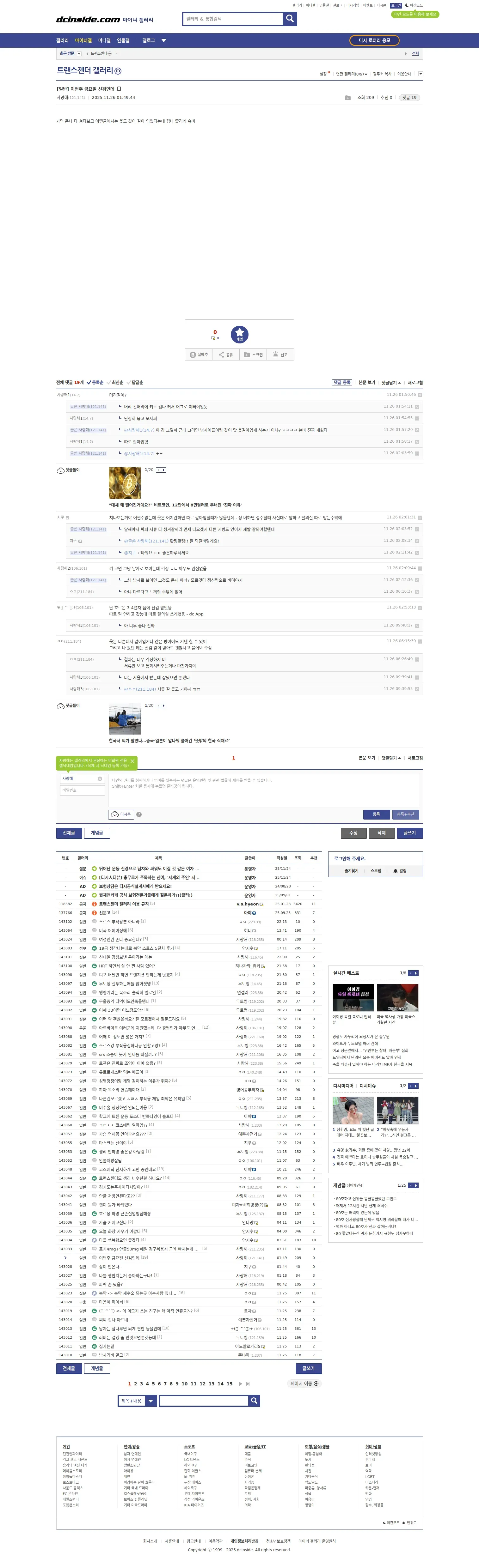Image resolution: width=479 pixels, height=1568 pixels.
Task: Select 등록순 comment sort option
Action: click(95, 382)
